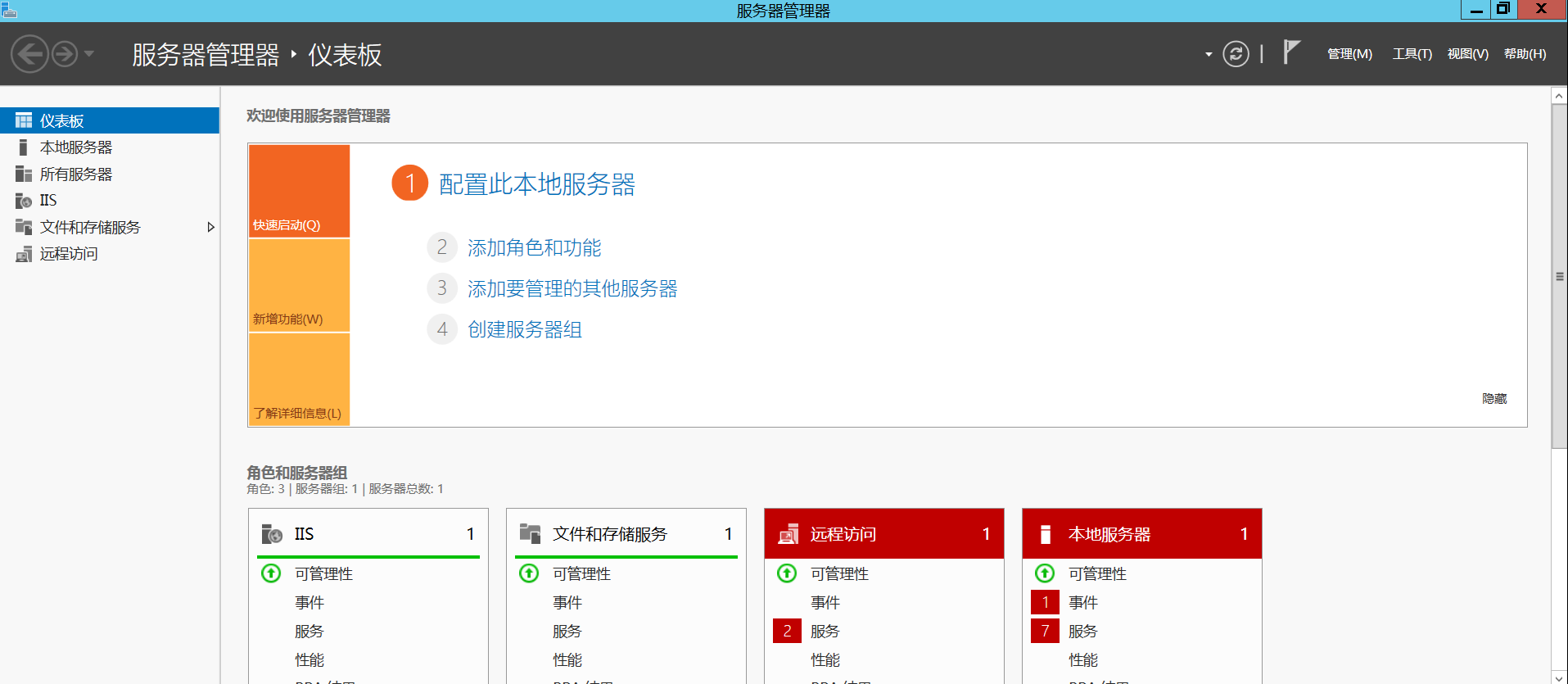Screen dimensions: 1568x684
Task: Click the 远程访问 tile header icon
Action: [x=789, y=534]
